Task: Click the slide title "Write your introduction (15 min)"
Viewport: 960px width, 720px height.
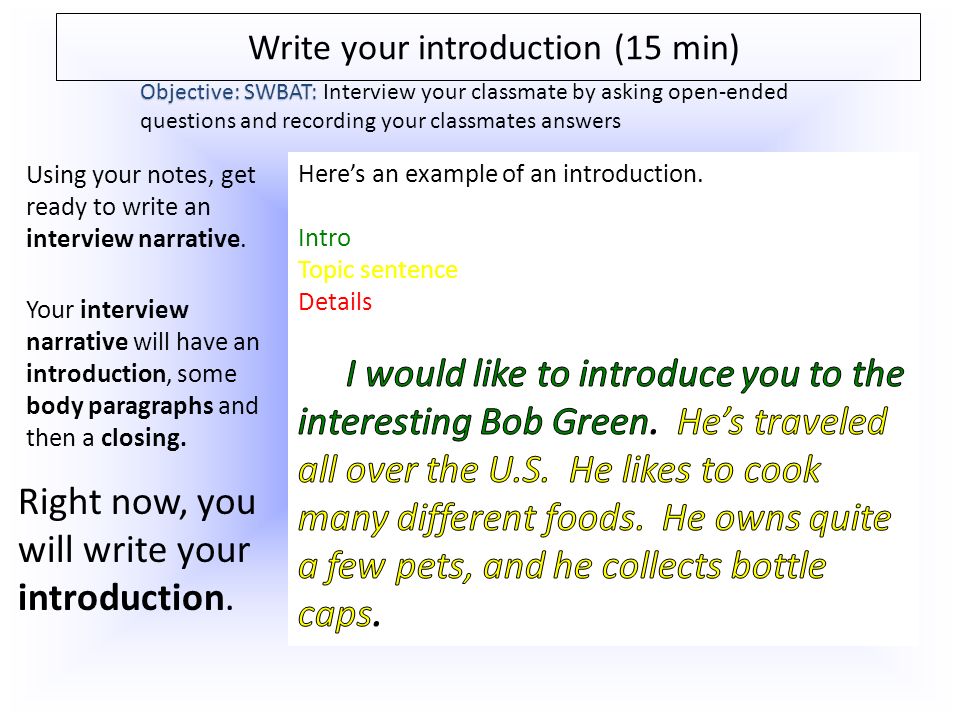Action: click(493, 48)
